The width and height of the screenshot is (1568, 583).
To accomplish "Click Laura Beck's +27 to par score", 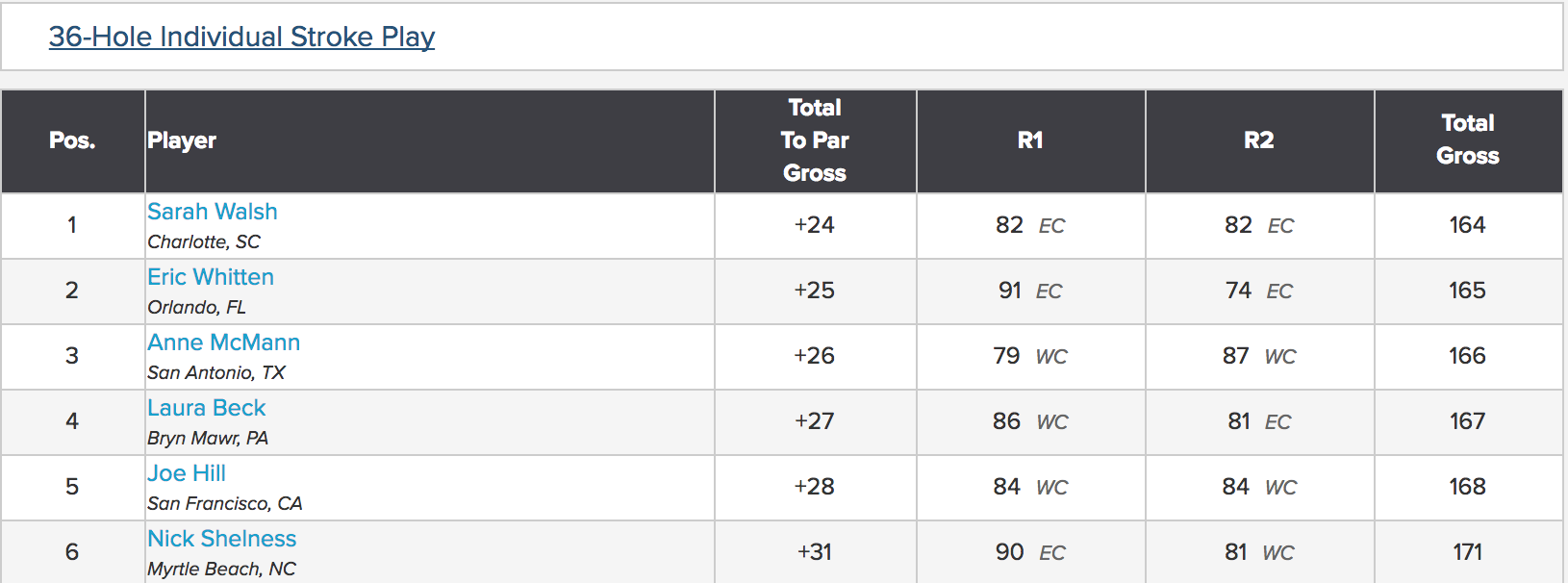I will click(x=815, y=421).
